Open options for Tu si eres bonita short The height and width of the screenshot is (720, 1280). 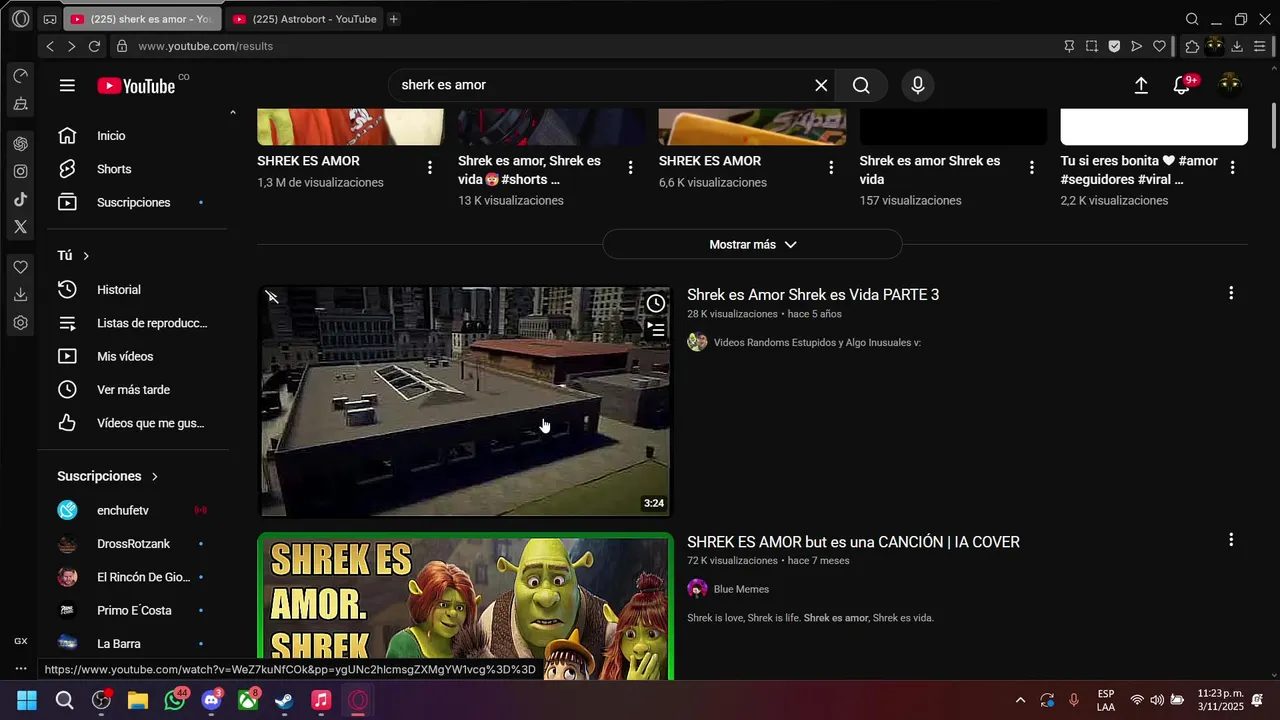1232,167
